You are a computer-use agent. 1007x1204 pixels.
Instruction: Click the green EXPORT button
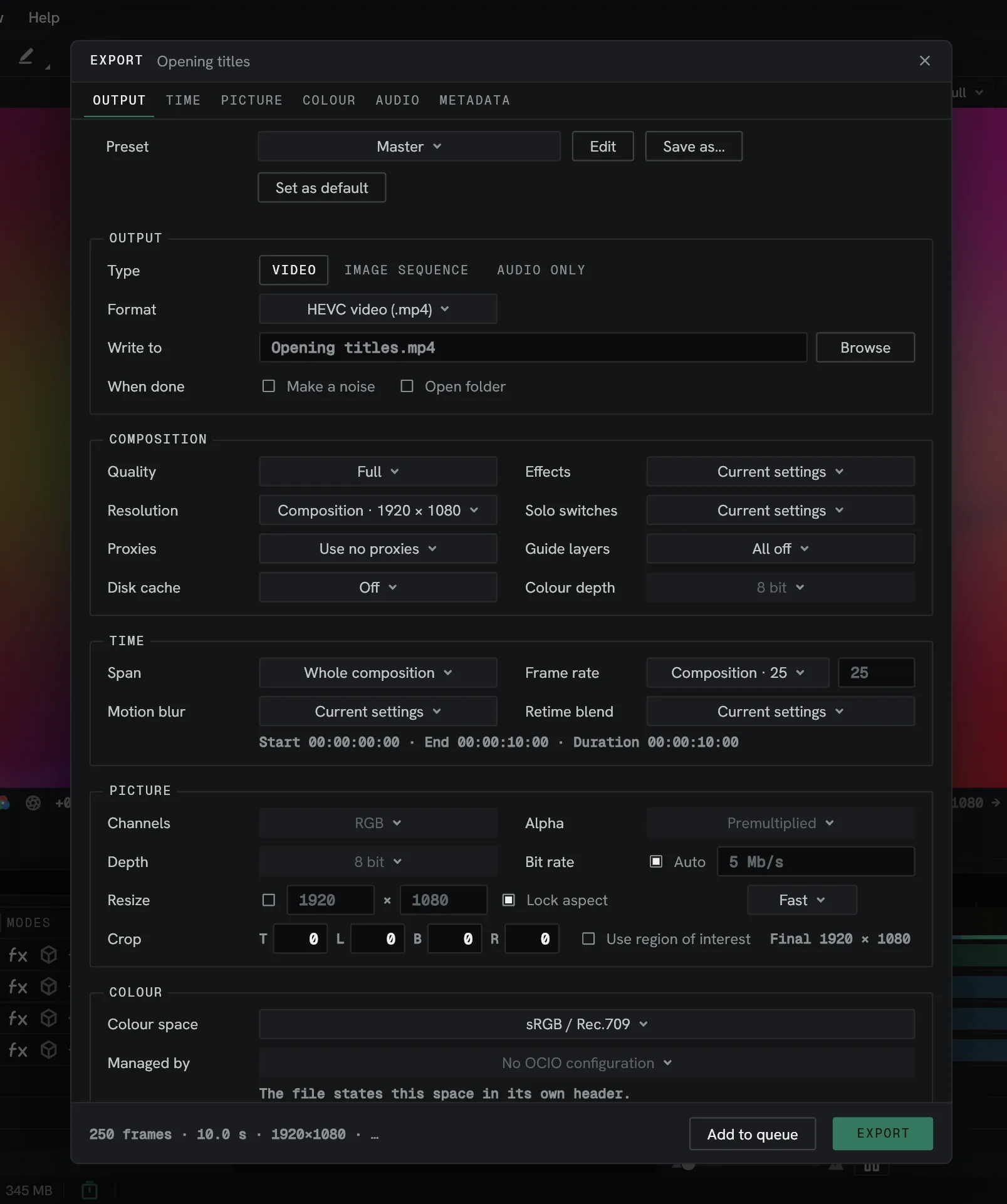883,1134
